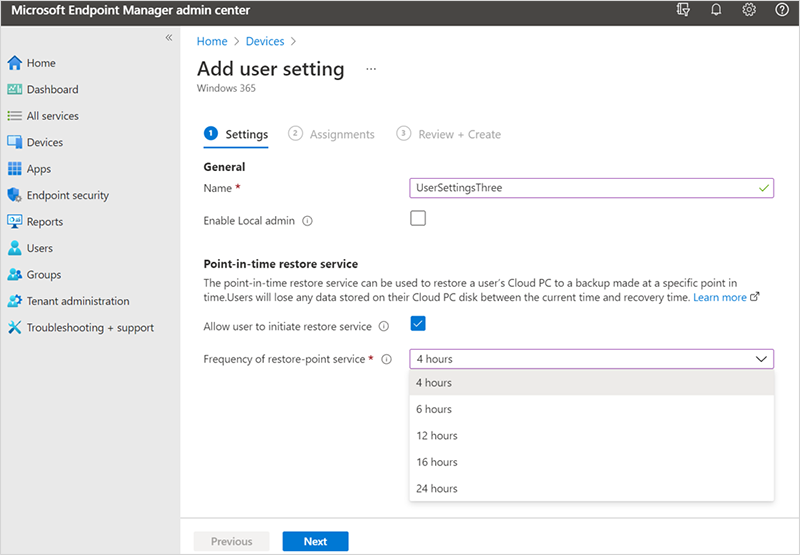Open the directory and subscription filter icon
The image size is (800, 555).
tap(684, 10)
